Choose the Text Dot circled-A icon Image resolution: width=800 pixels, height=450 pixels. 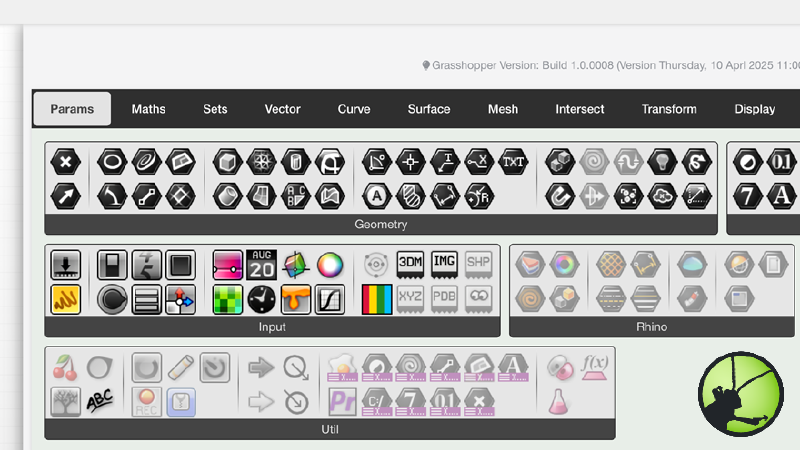[377, 196]
